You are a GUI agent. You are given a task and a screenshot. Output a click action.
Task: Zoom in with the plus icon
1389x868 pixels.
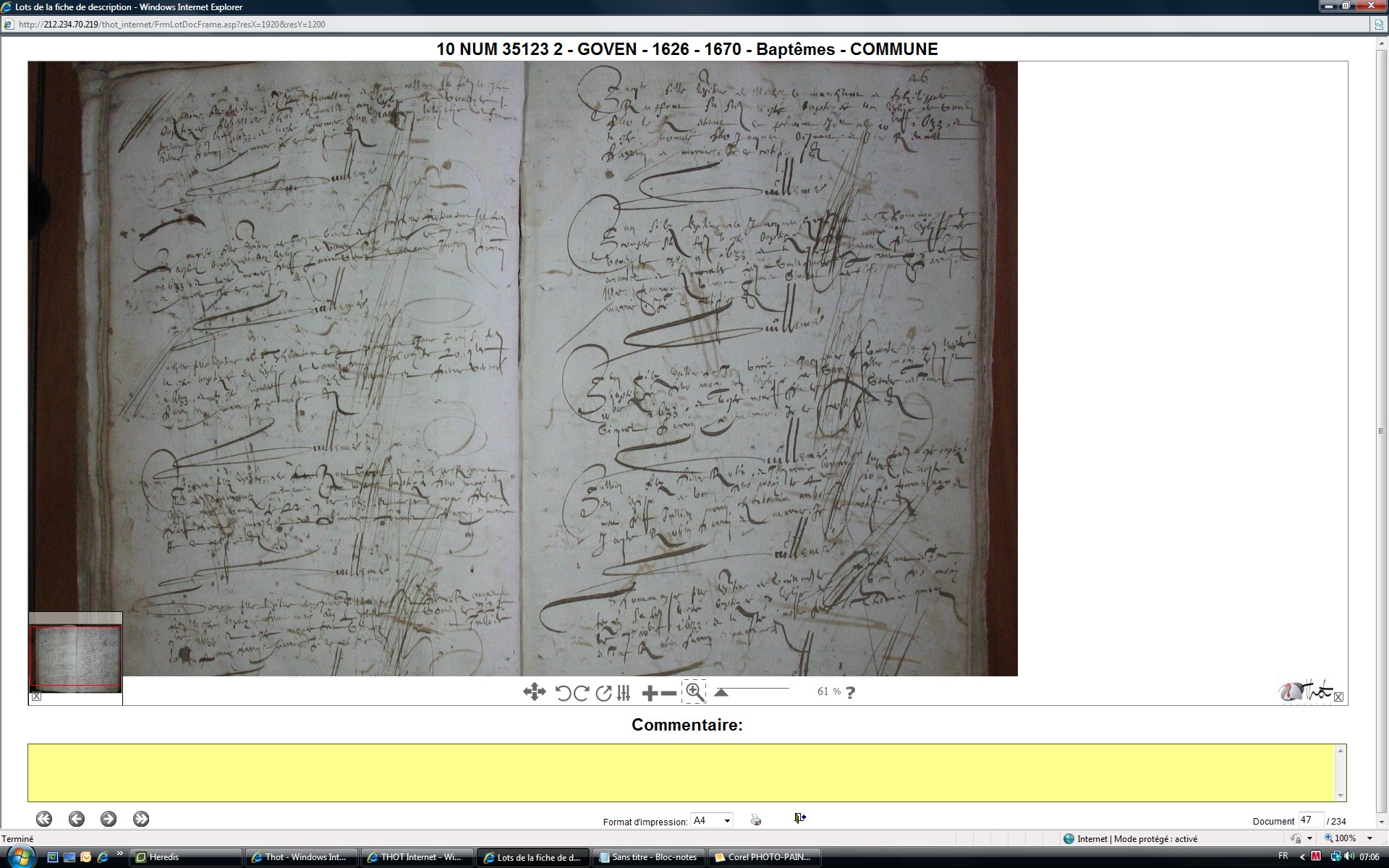click(x=650, y=693)
